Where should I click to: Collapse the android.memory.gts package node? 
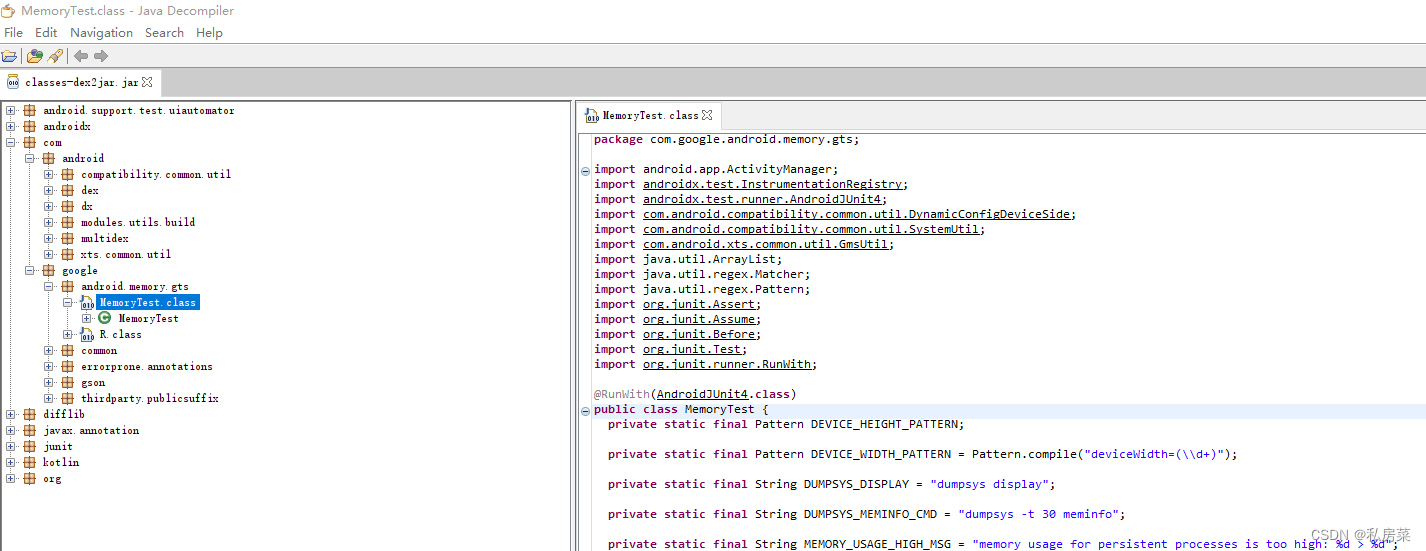[x=49, y=286]
